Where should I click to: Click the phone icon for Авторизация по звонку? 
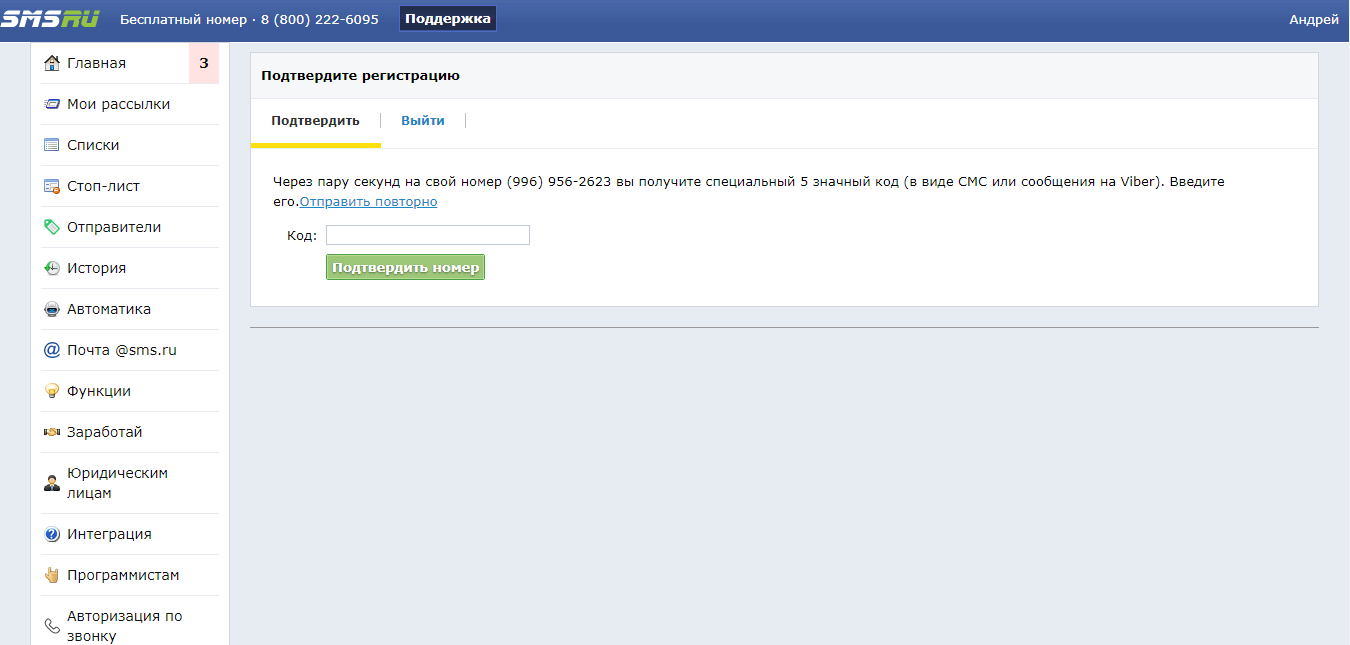52,626
